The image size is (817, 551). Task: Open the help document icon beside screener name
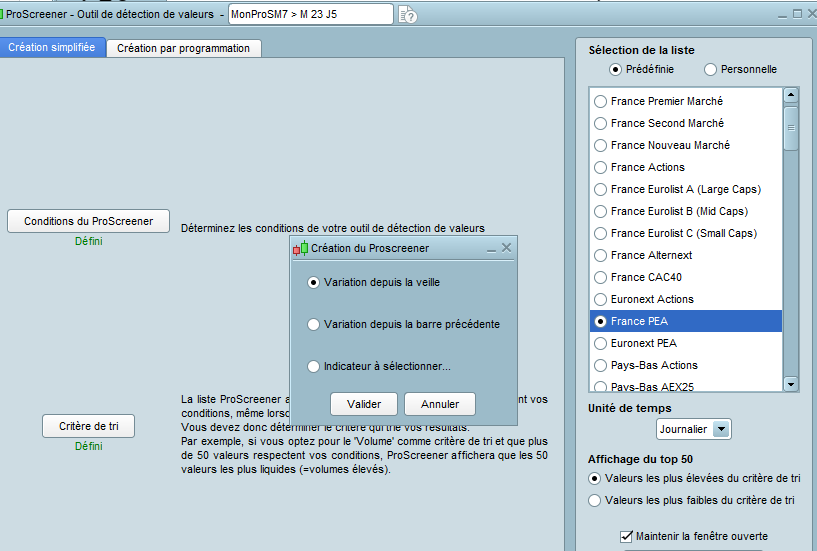pos(407,15)
